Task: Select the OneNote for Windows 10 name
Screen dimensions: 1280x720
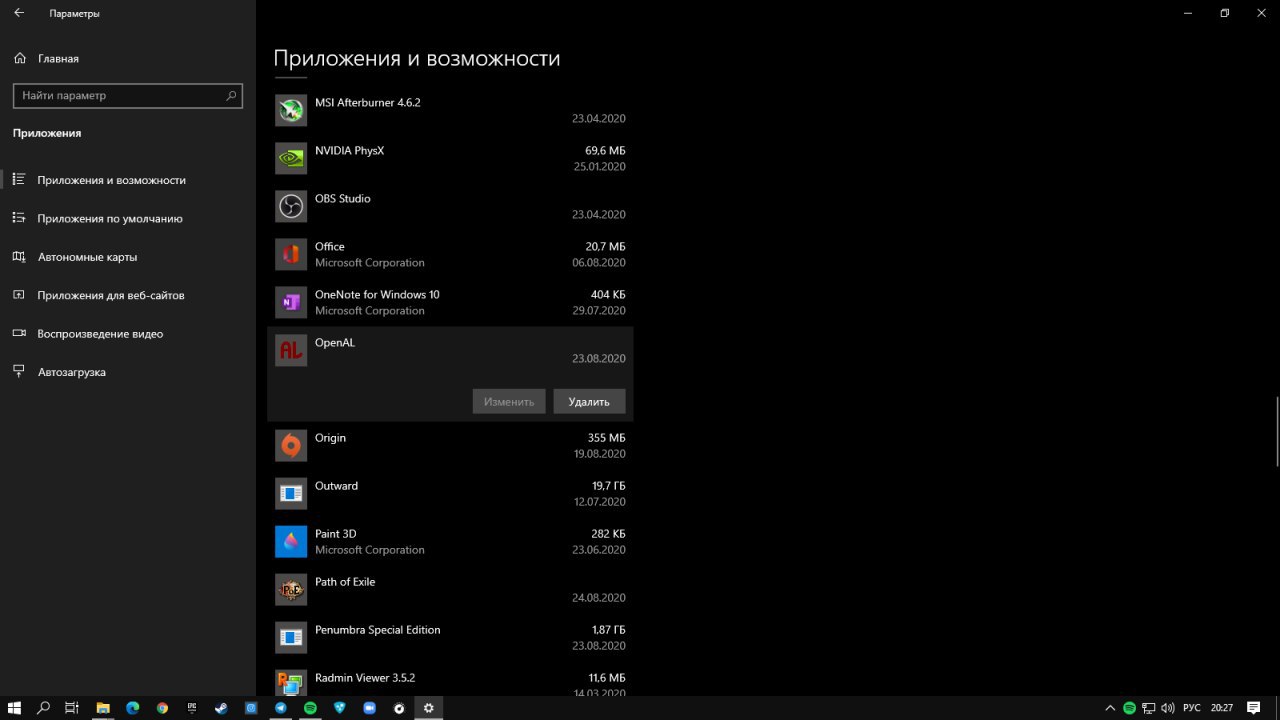Action: click(377, 294)
